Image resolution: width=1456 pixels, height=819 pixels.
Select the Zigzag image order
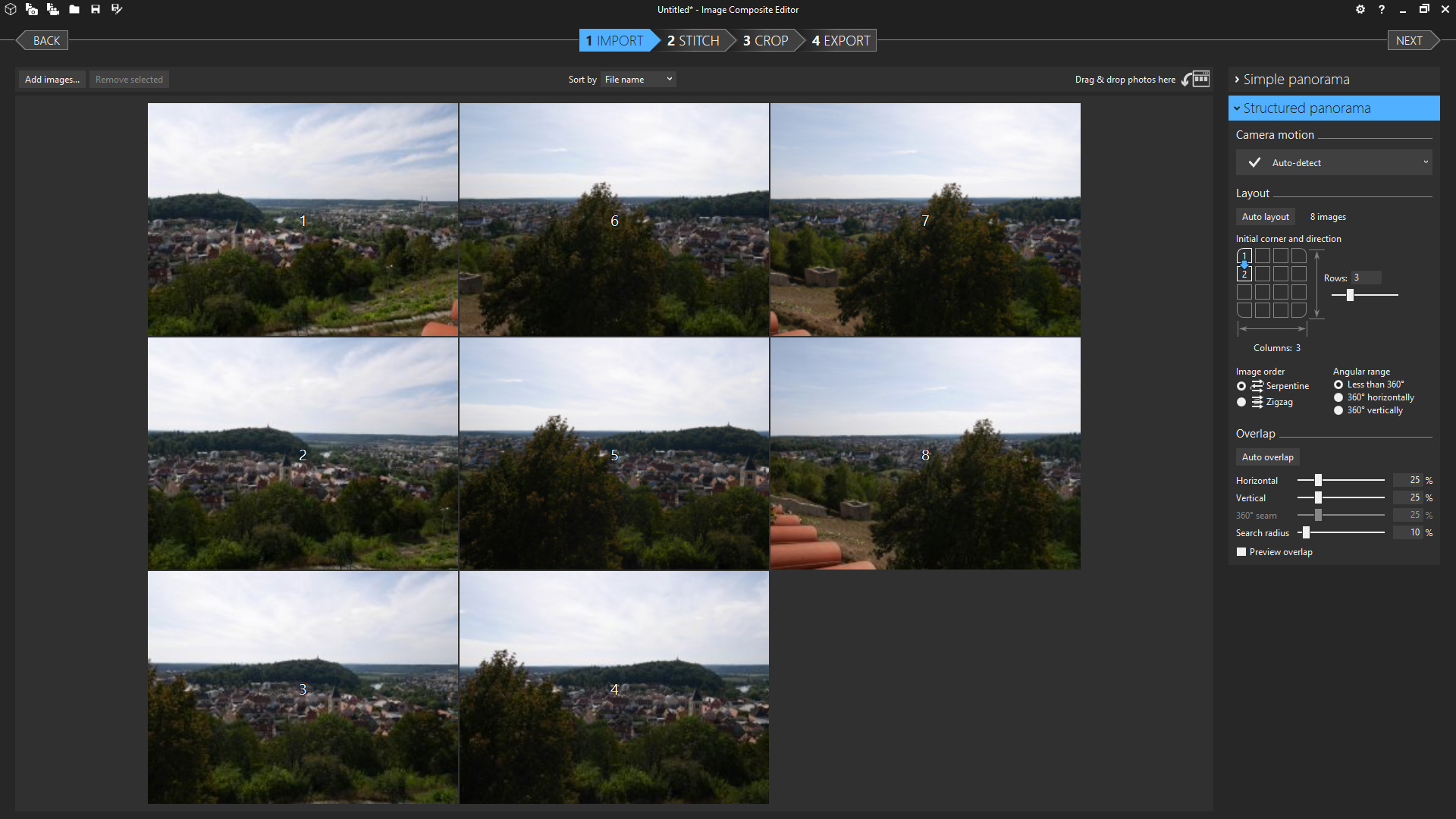click(1241, 402)
